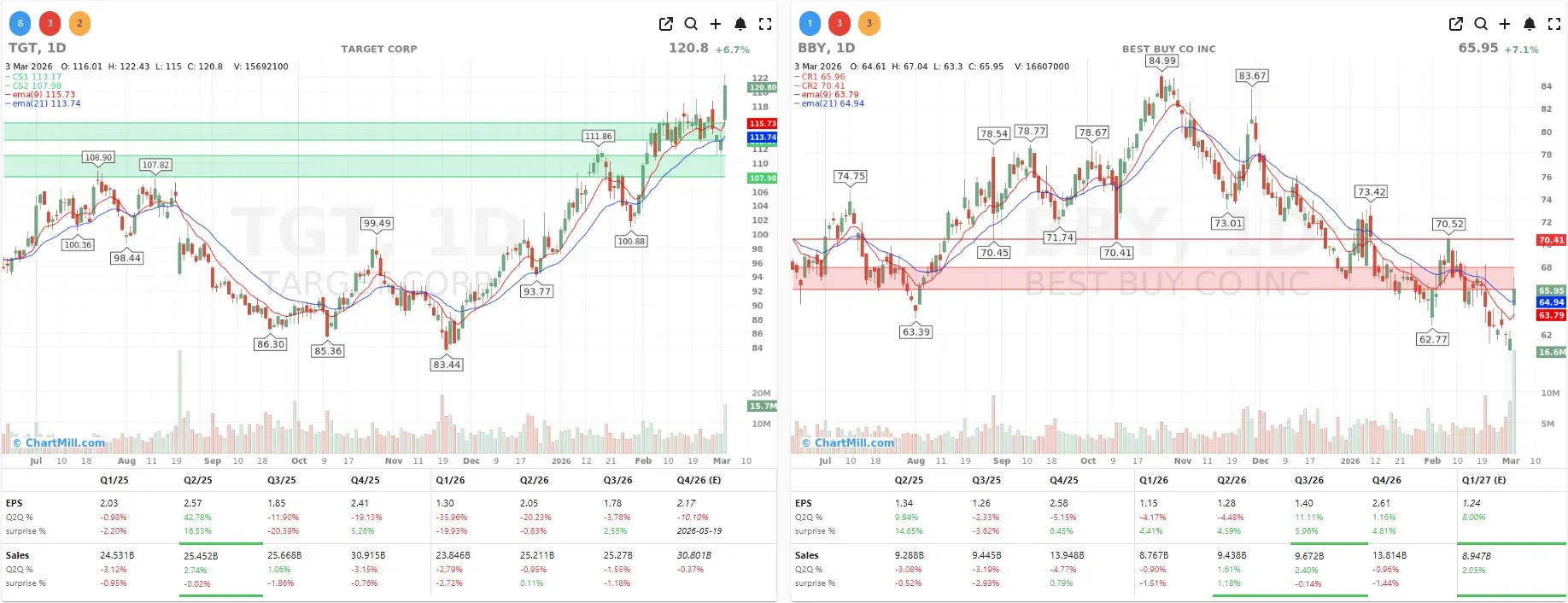The width and height of the screenshot is (1568, 603).
Task: Click the 84.99 high label on BBY chart
Action: click(x=1162, y=61)
